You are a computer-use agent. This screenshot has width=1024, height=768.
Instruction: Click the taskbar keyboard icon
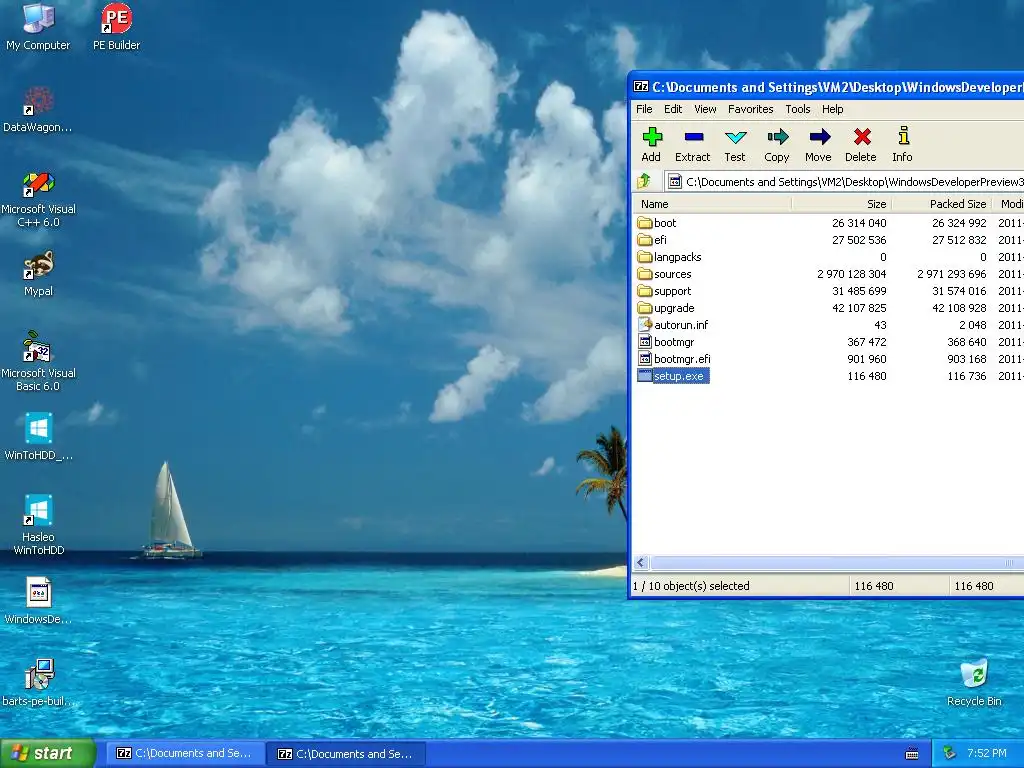[x=912, y=754]
